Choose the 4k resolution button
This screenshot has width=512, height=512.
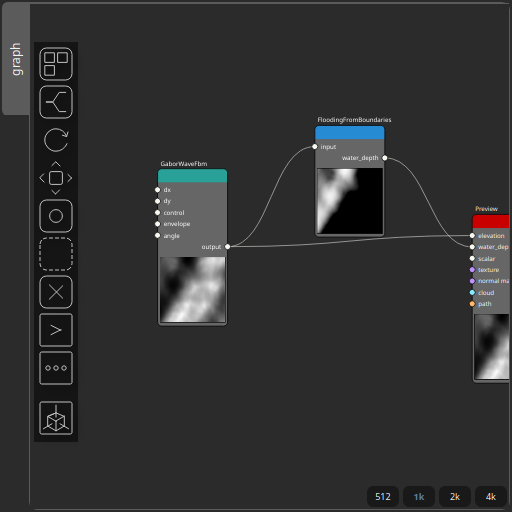click(491, 497)
